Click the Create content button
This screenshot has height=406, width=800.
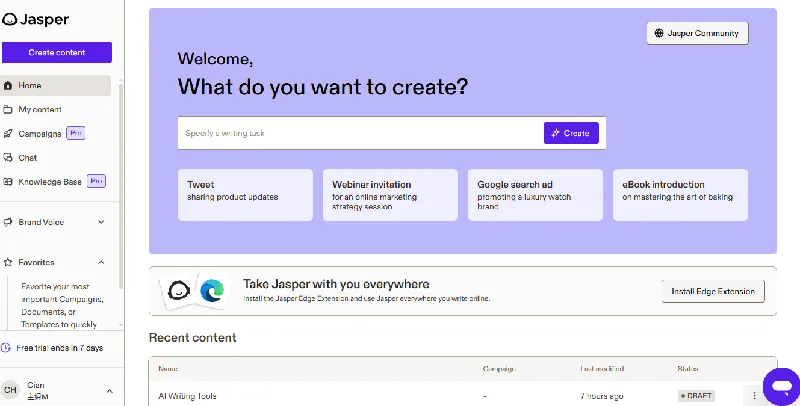(57, 53)
